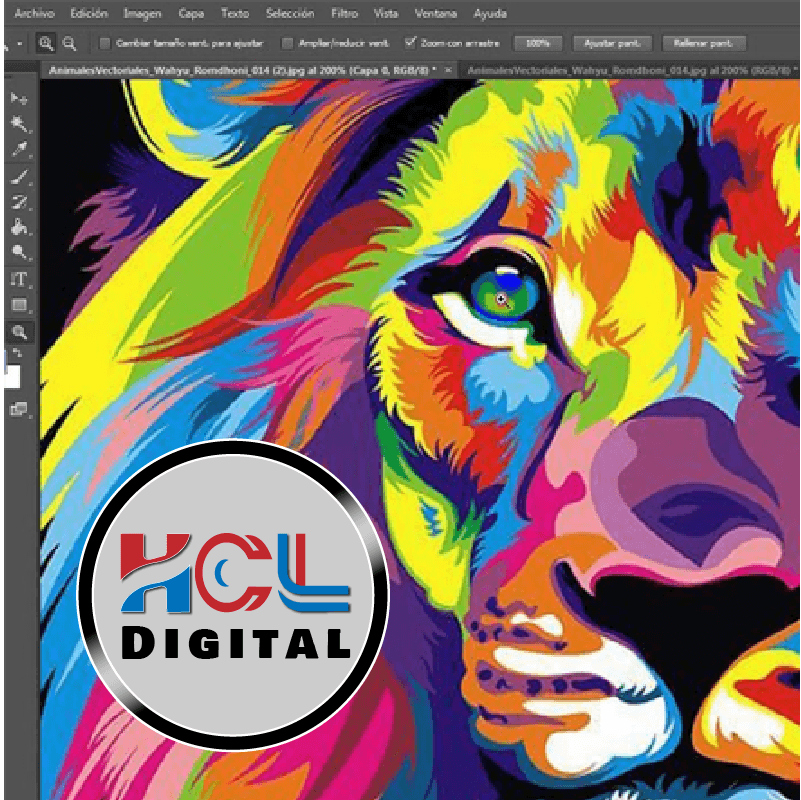Image resolution: width=801 pixels, height=800 pixels.
Task: Open the Texto menu
Action: click(234, 14)
